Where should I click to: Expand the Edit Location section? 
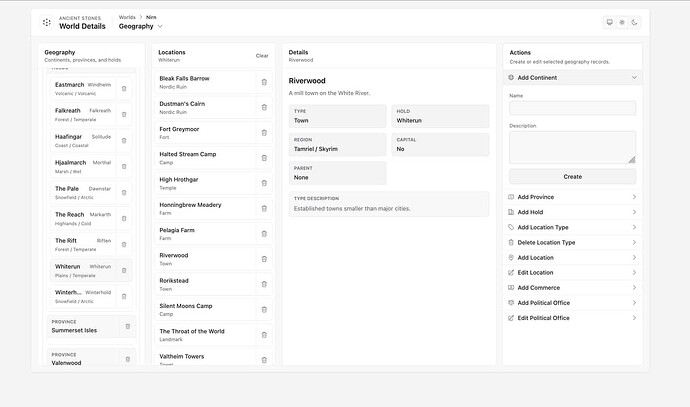click(573, 272)
